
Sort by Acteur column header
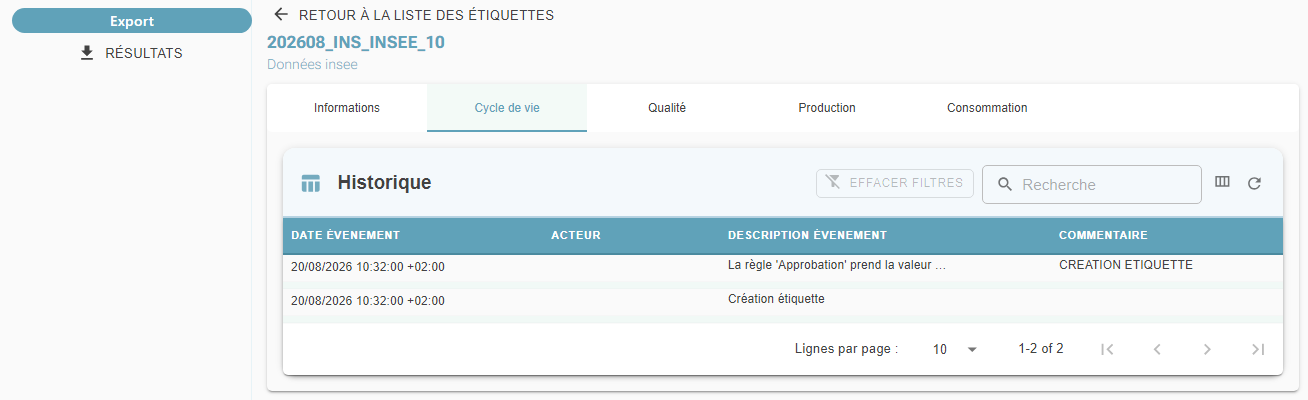575,236
